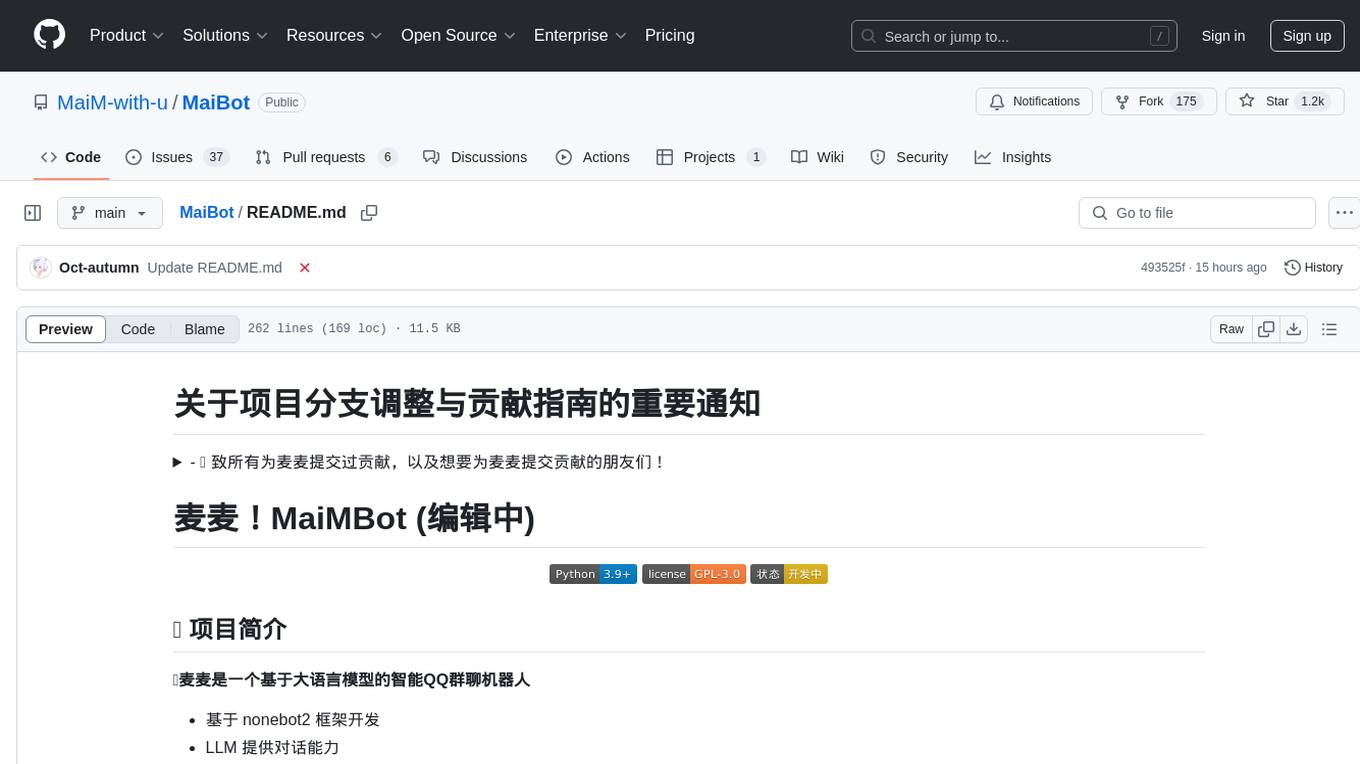Expand the Product menu

pos(127,35)
